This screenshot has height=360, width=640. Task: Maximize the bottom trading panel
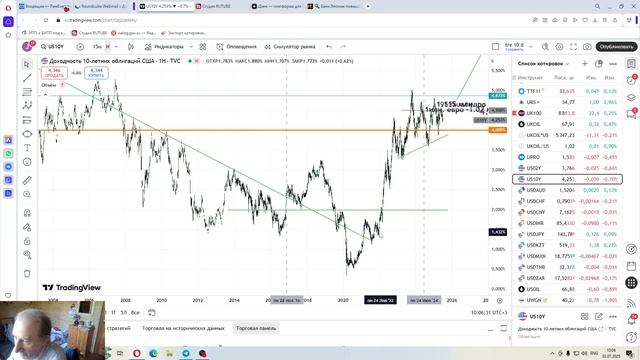(x=504, y=329)
